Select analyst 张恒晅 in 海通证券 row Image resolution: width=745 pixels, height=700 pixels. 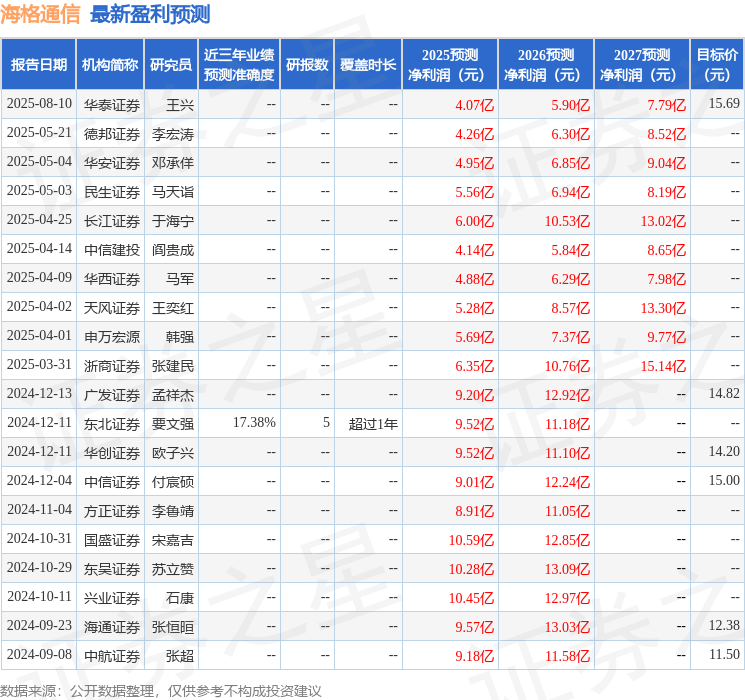pyautogui.click(x=172, y=627)
